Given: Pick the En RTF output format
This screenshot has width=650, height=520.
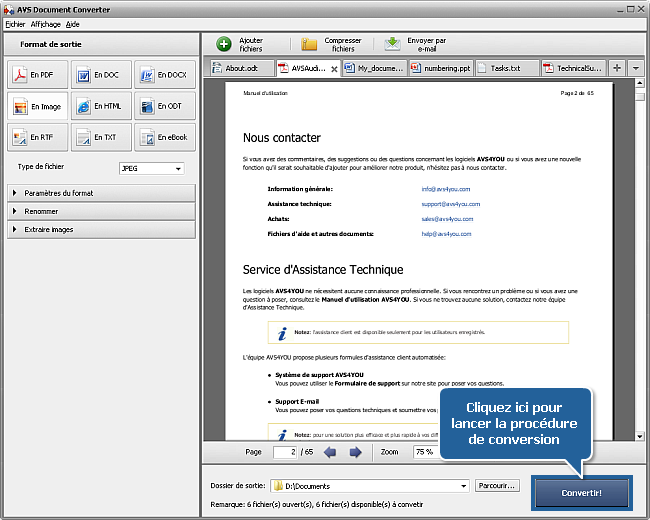Looking at the screenshot, I should (37, 137).
